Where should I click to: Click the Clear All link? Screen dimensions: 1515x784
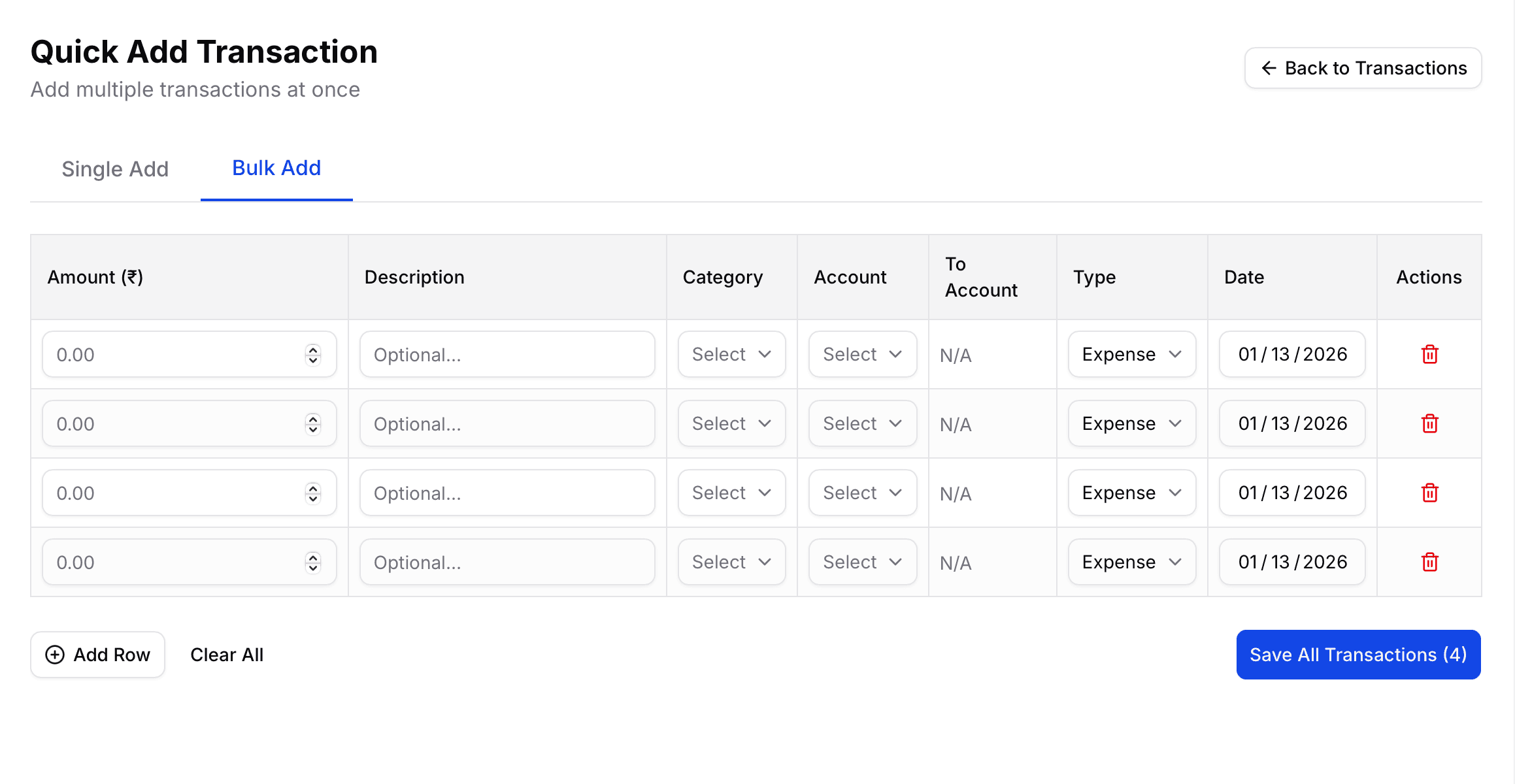[x=227, y=655]
